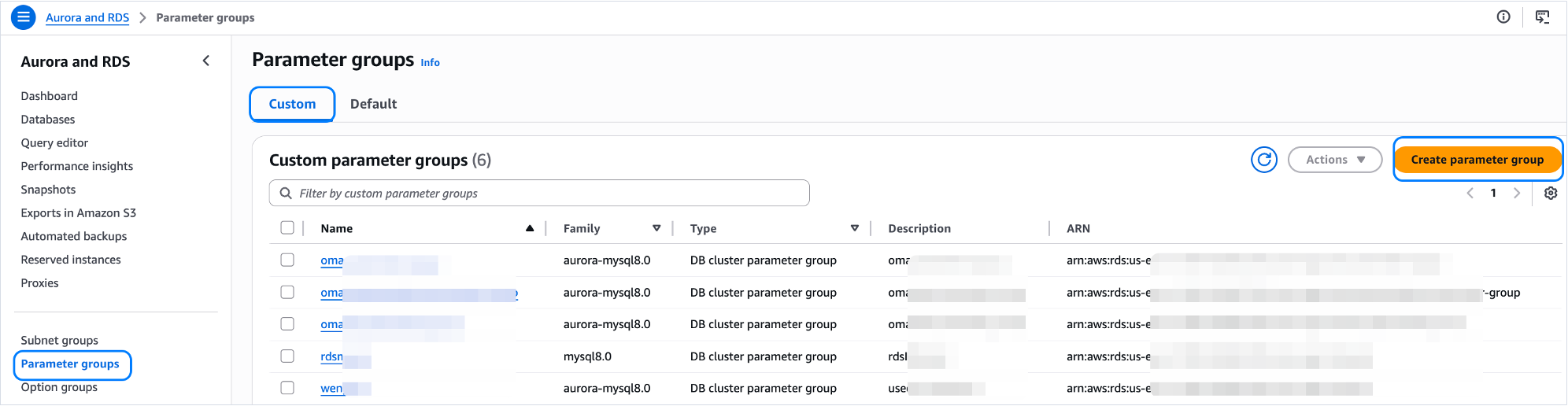Open Snapshots in the sidebar
This screenshot has width=1568, height=406.
48,190
